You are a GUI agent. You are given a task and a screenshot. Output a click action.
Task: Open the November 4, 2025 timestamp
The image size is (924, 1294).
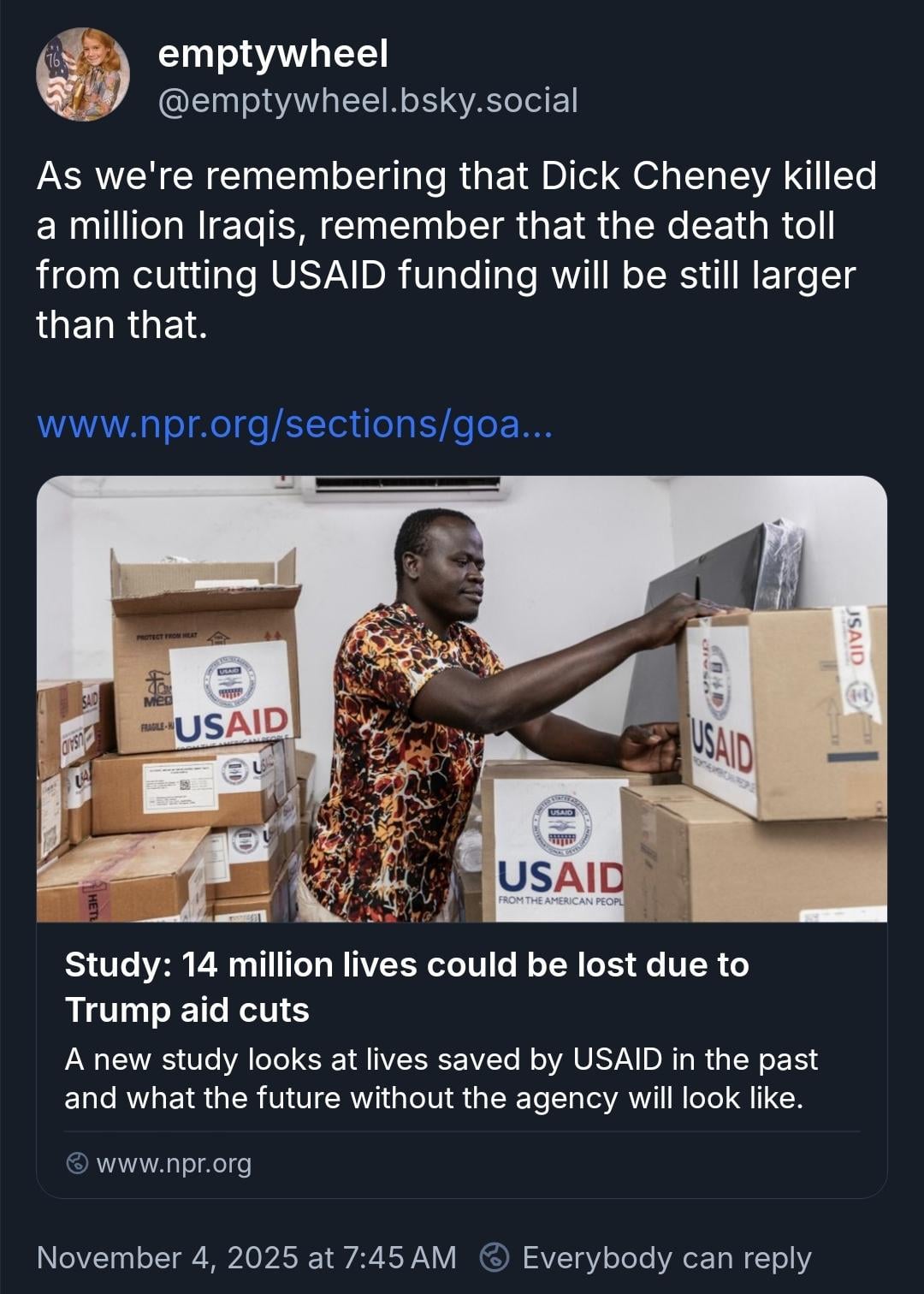click(246, 1257)
